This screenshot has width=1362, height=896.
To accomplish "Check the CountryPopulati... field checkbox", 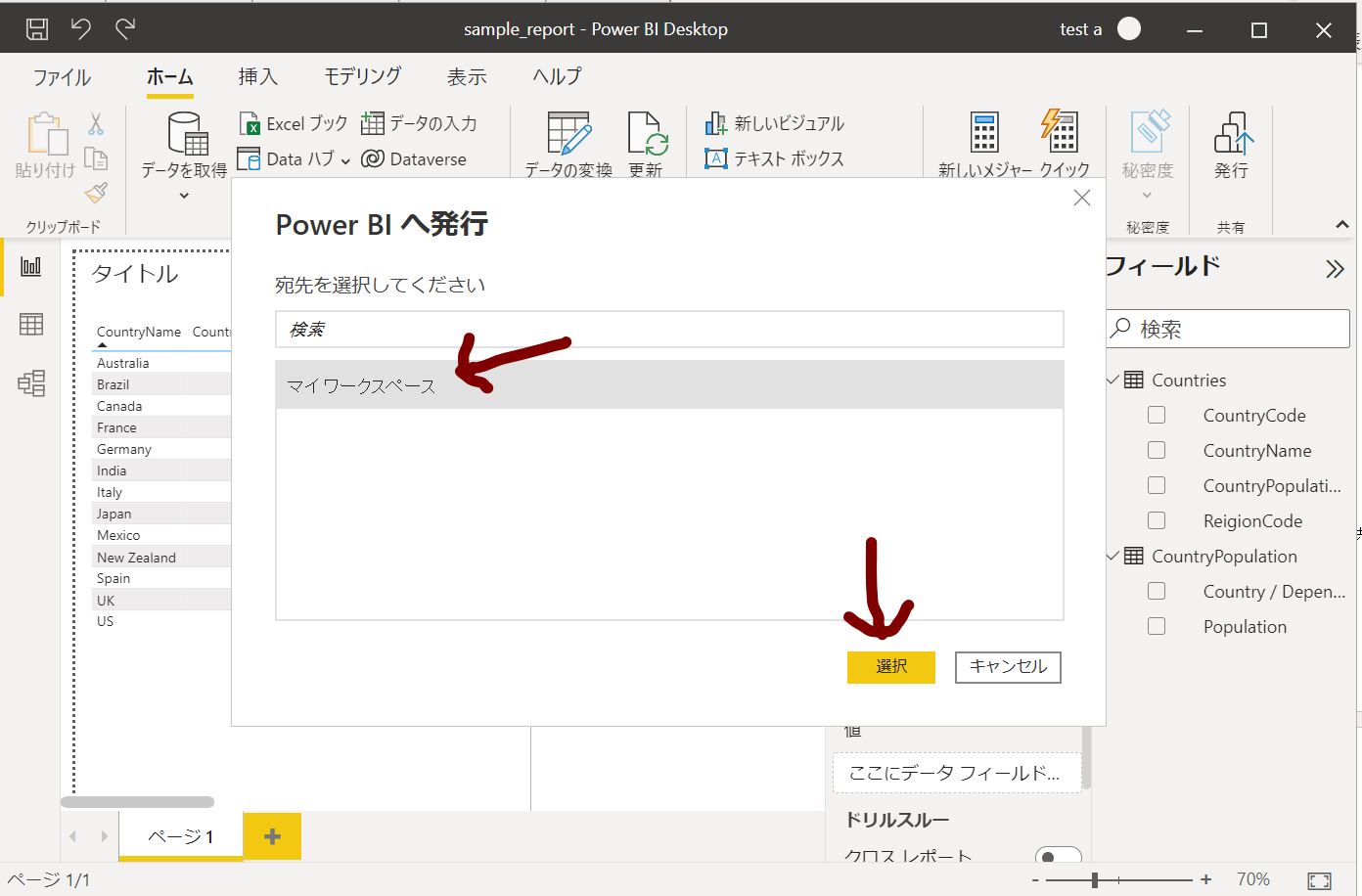I will tap(1157, 485).
